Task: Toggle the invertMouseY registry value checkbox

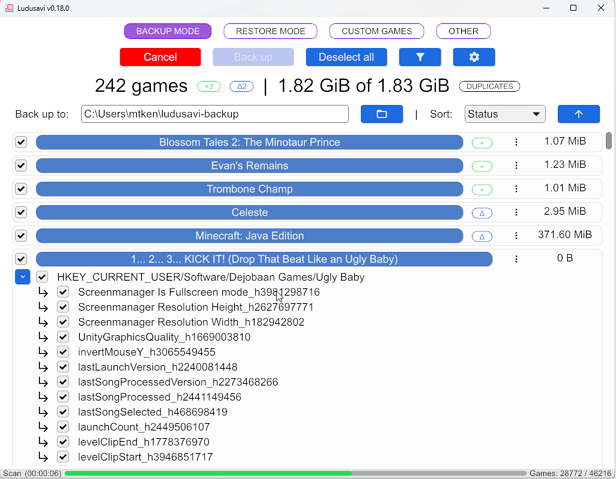Action: [63, 352]
